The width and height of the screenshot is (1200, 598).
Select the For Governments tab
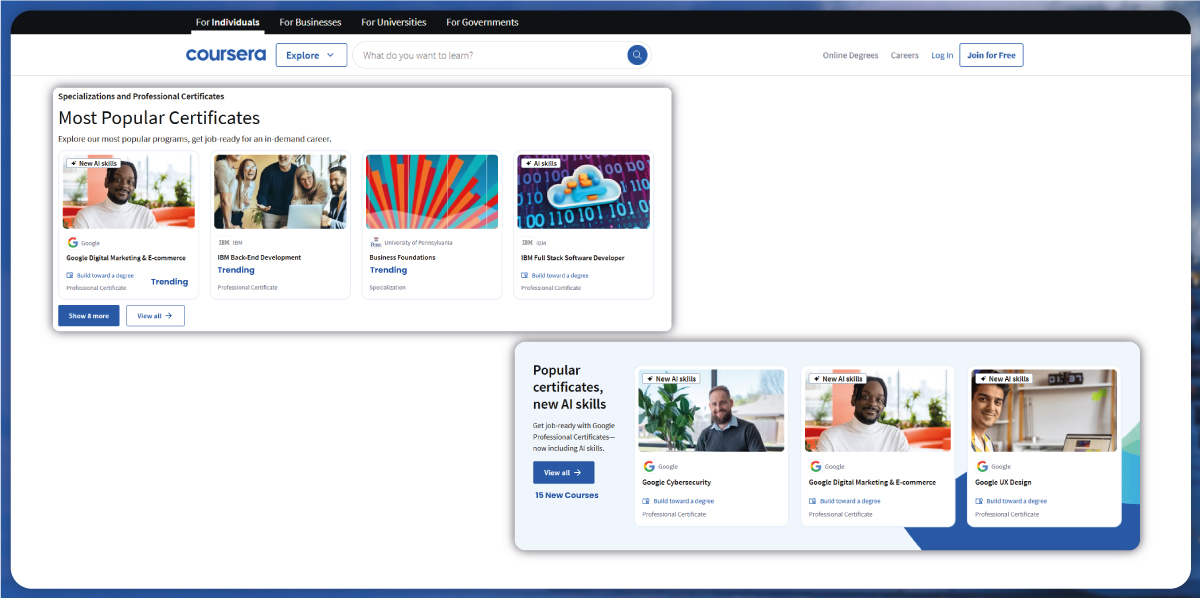[482, 22]
